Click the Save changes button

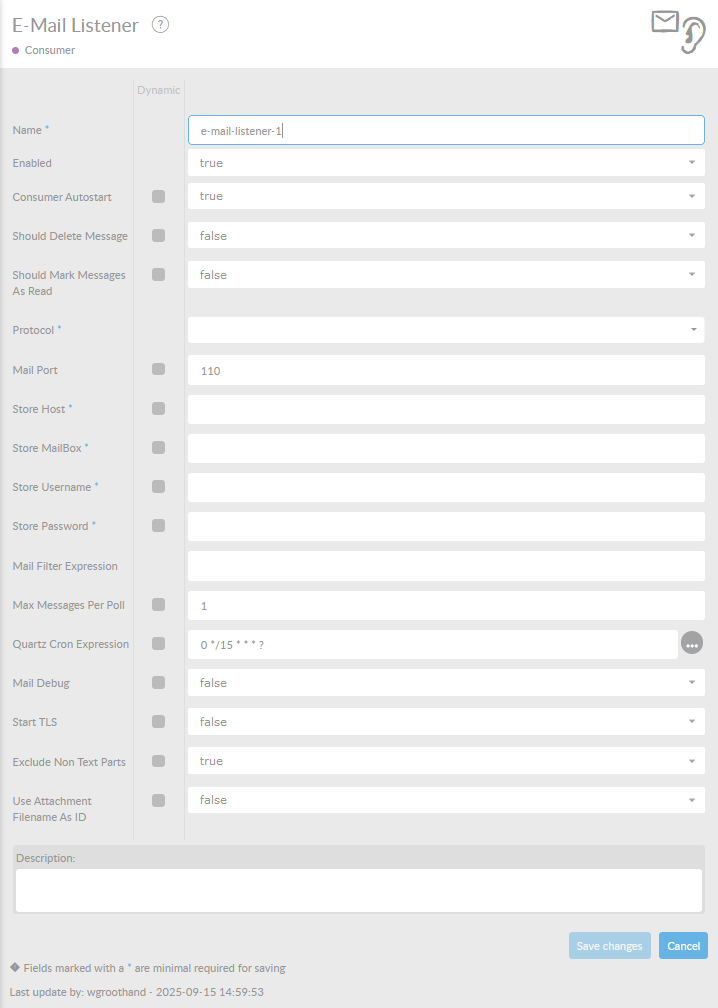point(610,946)
